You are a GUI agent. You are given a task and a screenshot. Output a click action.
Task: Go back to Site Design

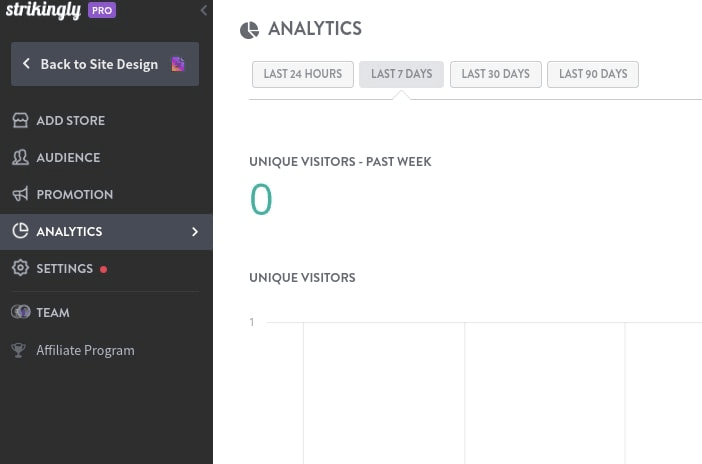click(x=105, y=64)
